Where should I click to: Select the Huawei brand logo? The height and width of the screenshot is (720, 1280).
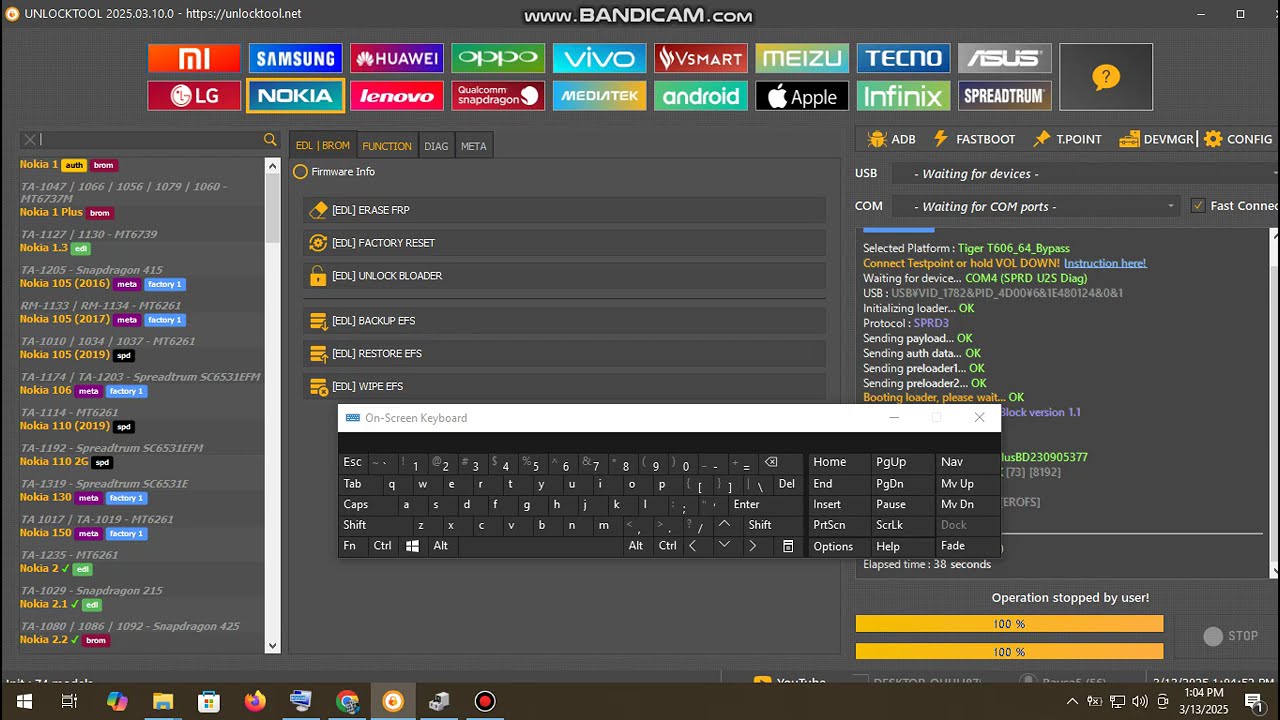tap(397, 58)
